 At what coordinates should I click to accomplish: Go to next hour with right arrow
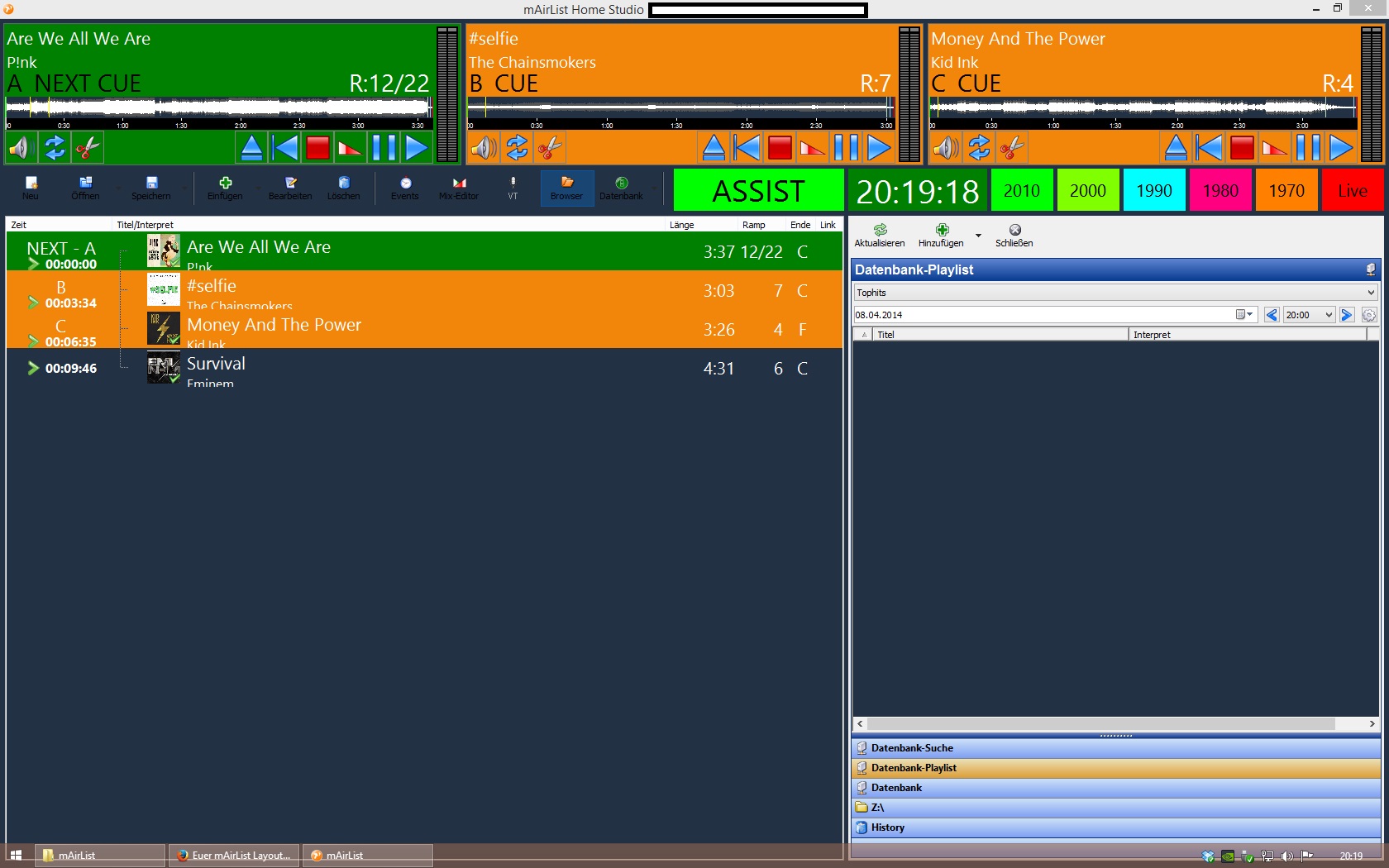point(1347,315)
